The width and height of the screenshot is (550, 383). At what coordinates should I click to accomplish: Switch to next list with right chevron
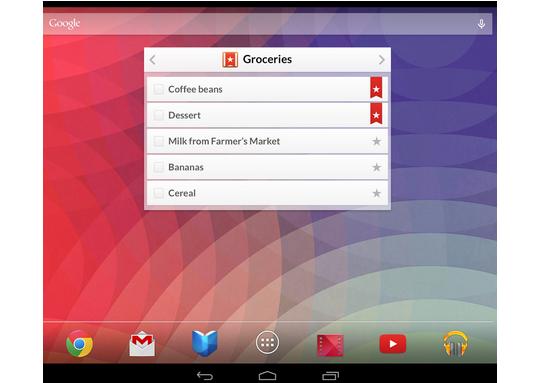382,60
